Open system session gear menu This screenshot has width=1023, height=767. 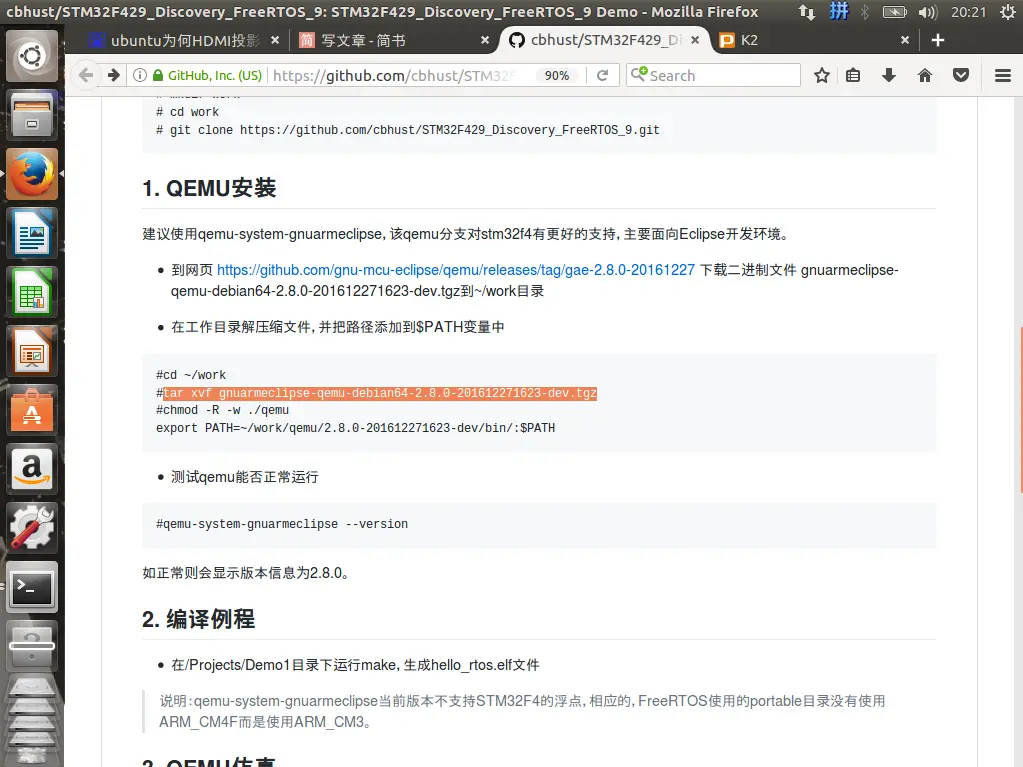1008,12
